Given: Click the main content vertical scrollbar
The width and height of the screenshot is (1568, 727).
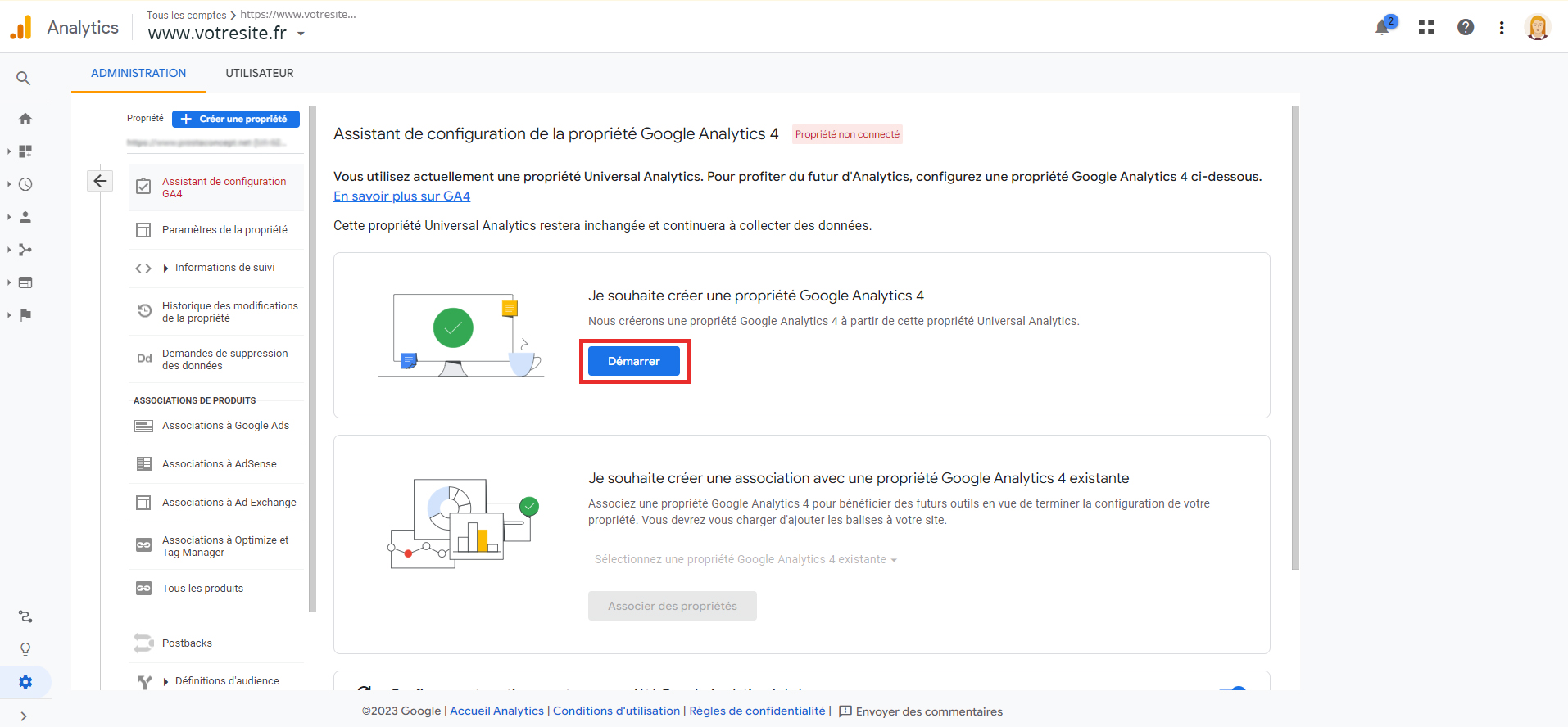Looking at the screenshot, I should (x=1295, y=337).
